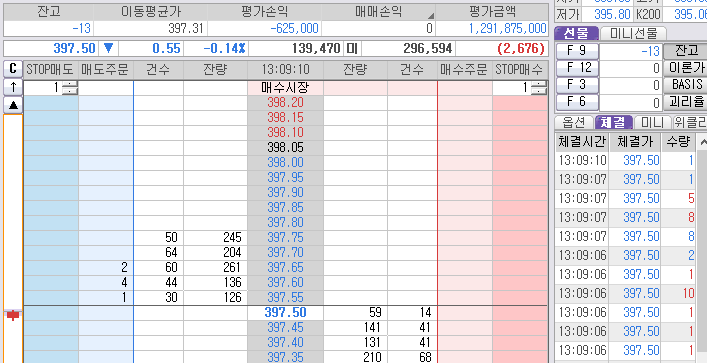This screenshot has width=707, height=363.
Task: Click the F 12 button
Action: pos(577,68)
